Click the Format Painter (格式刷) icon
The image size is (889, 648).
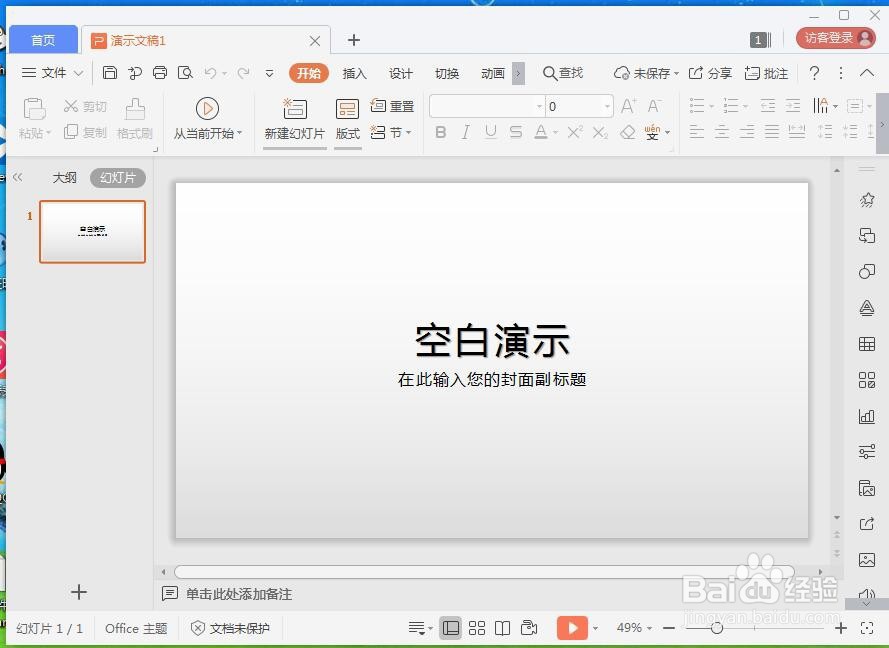pyautogui.click(x=135, y=108)
